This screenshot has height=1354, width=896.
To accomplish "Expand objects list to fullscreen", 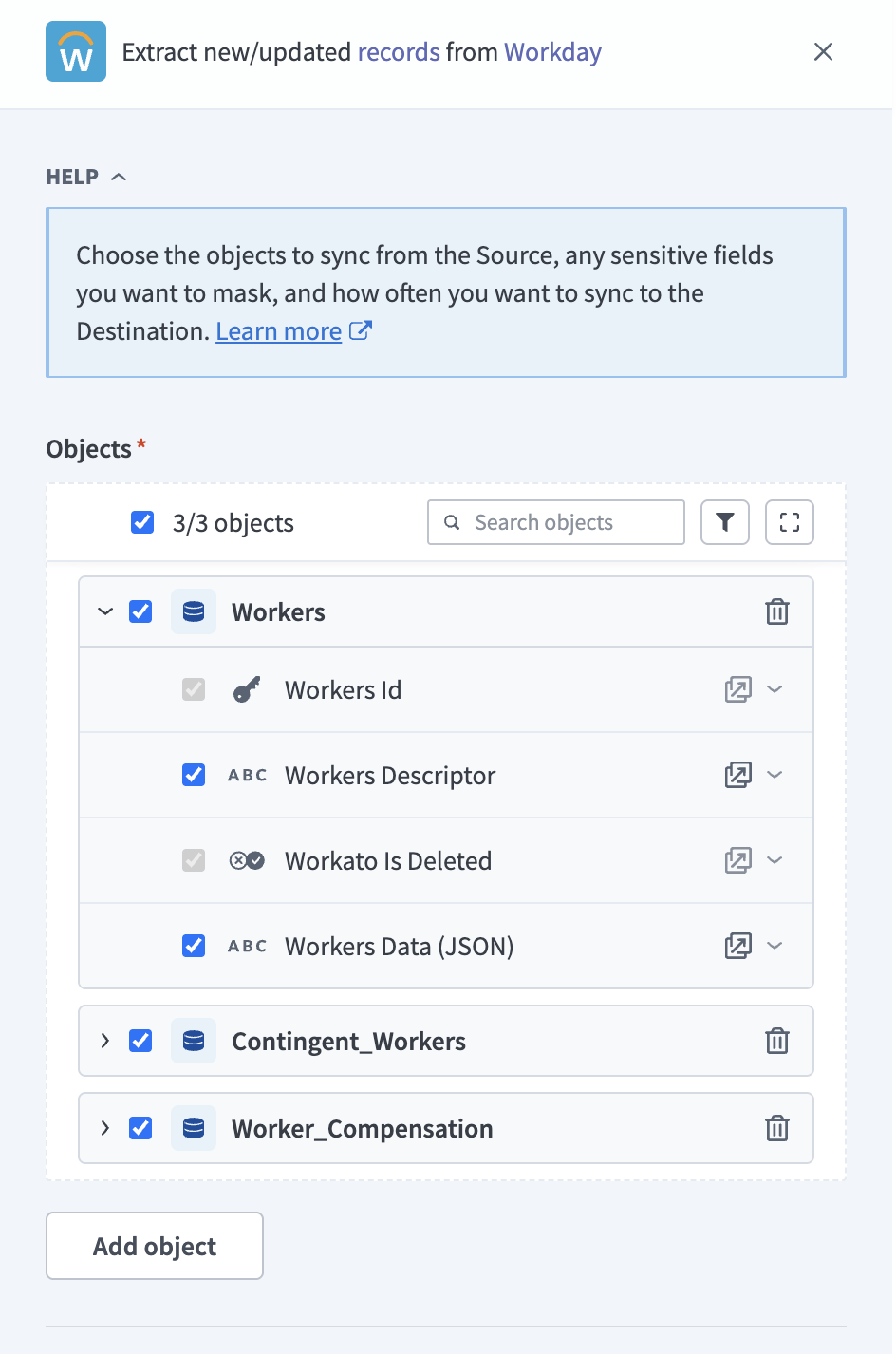I will click(x=790, y=522).
